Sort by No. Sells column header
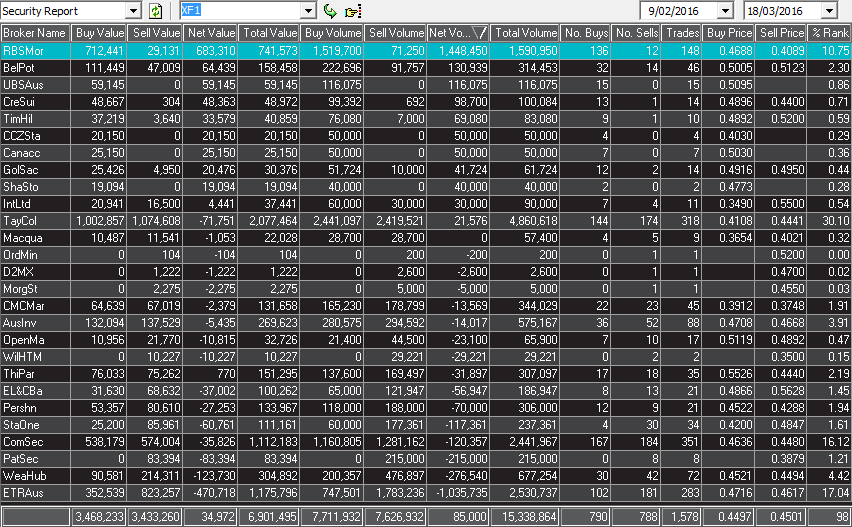The image size is (852, 527). tap(636, 33)
